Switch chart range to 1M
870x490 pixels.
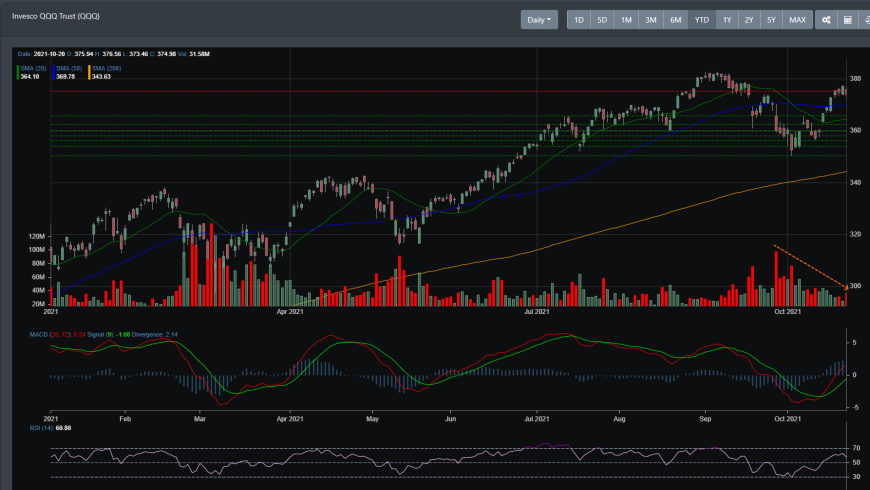pyautogui.click(x=626, y=20)
